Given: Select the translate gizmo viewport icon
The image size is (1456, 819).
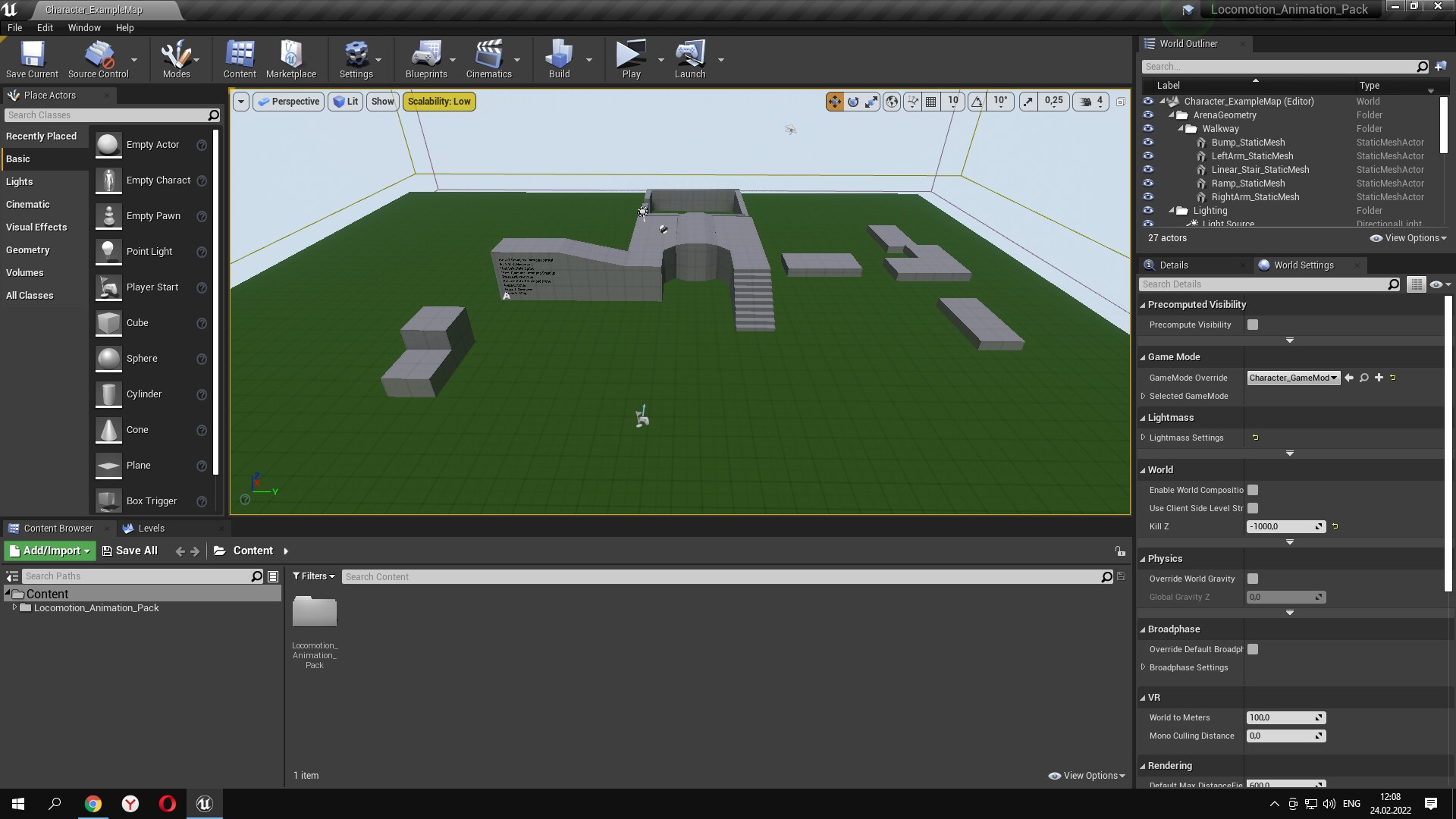Looking at the screenshot, I should click(x=834, y=102).
